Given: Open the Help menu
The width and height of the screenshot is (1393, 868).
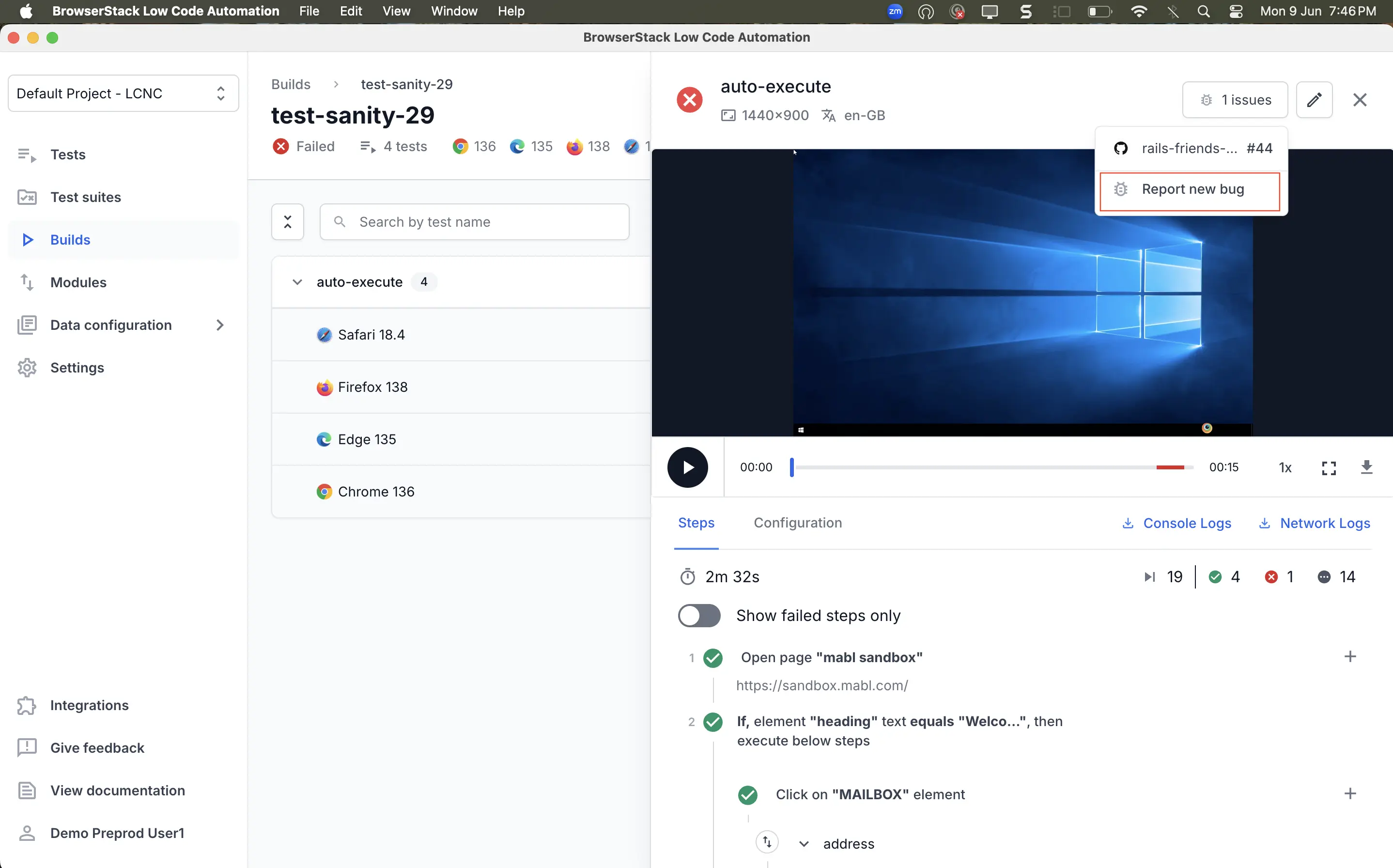Looking at the screenshot, I should pyautogui.click(x=511, y=12).
